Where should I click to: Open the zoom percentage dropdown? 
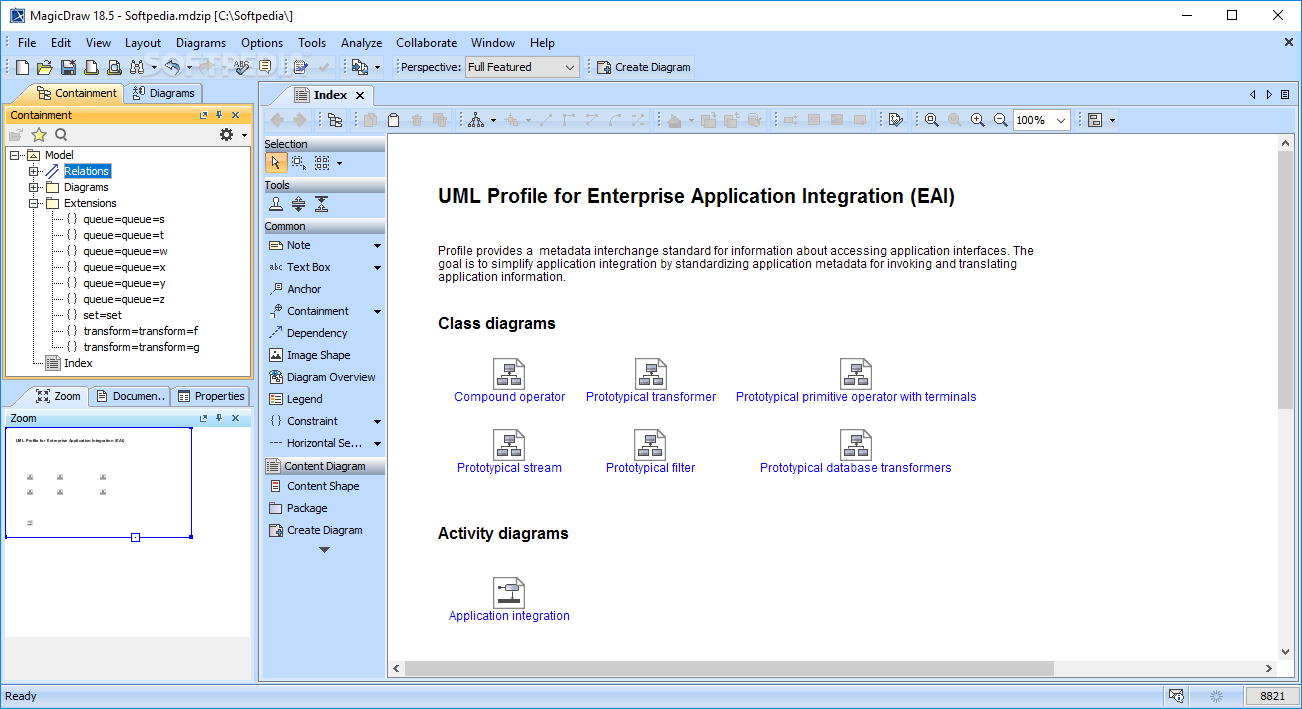pos(1061,120)
